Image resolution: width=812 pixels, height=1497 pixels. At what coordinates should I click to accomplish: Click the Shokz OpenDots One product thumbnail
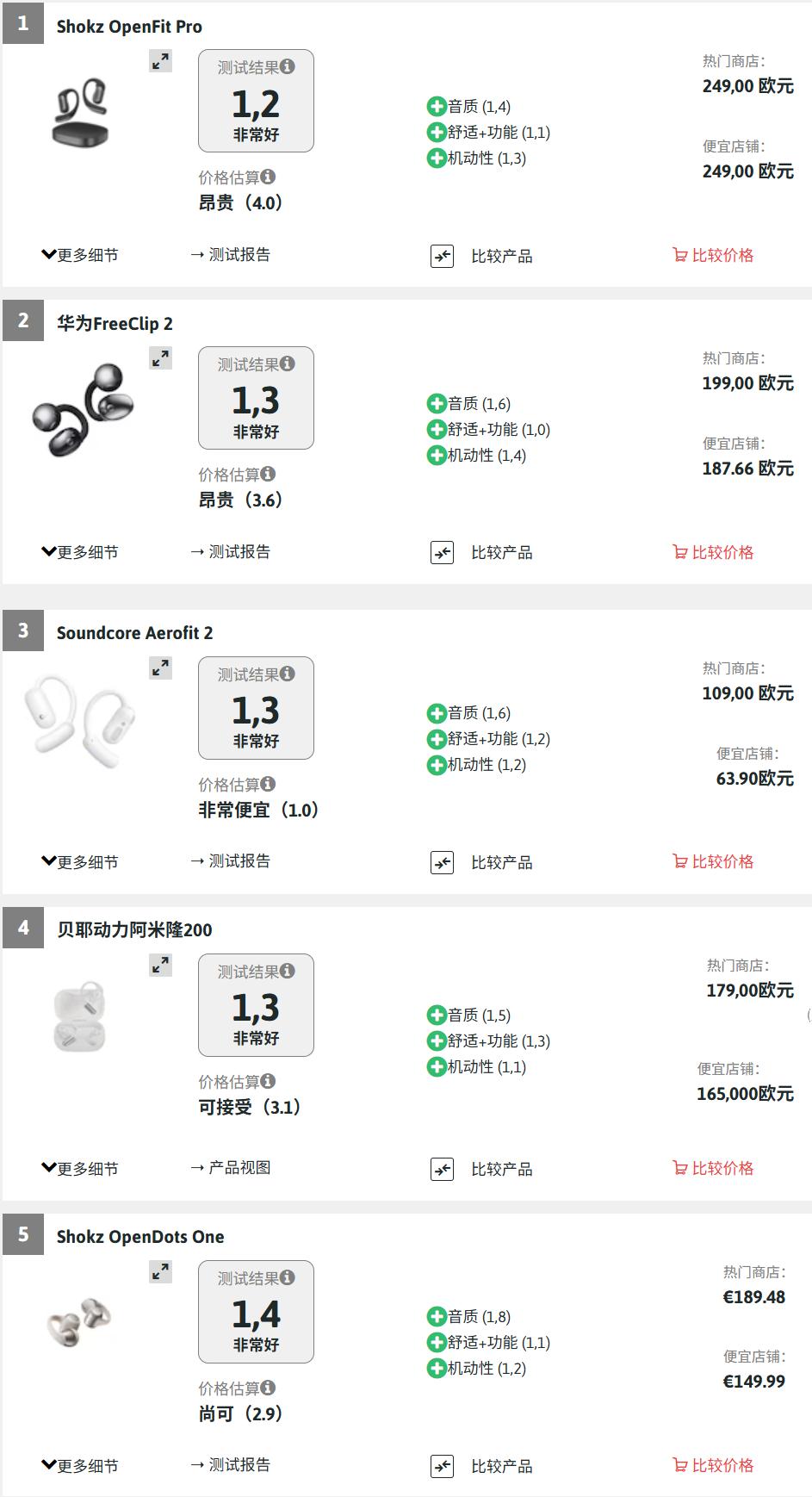point(79,1320)
